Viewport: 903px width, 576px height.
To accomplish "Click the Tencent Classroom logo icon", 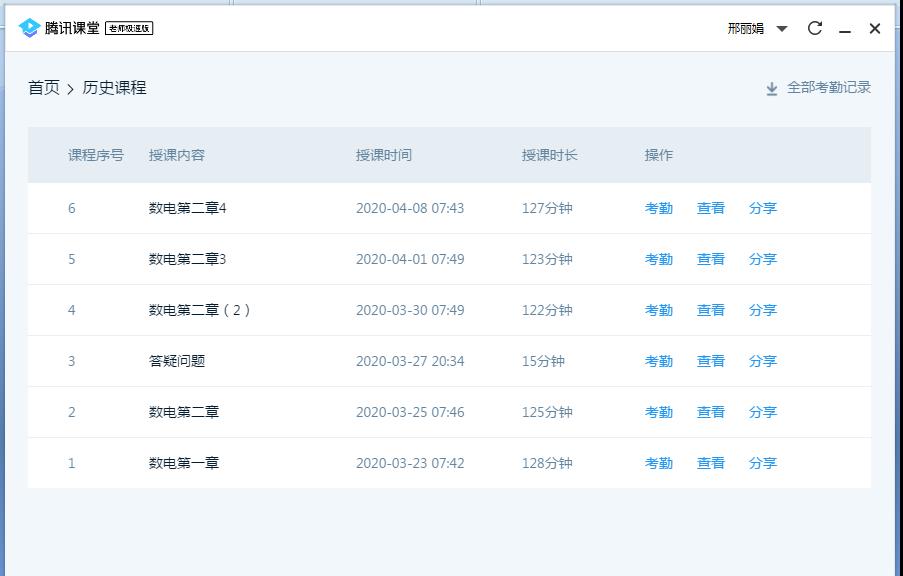I will click(x=29, y=28).
